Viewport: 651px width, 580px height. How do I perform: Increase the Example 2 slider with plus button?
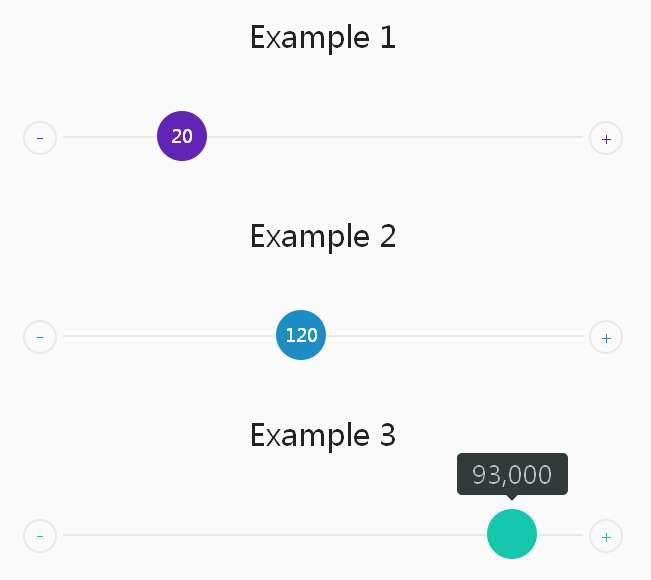(606, 337)
